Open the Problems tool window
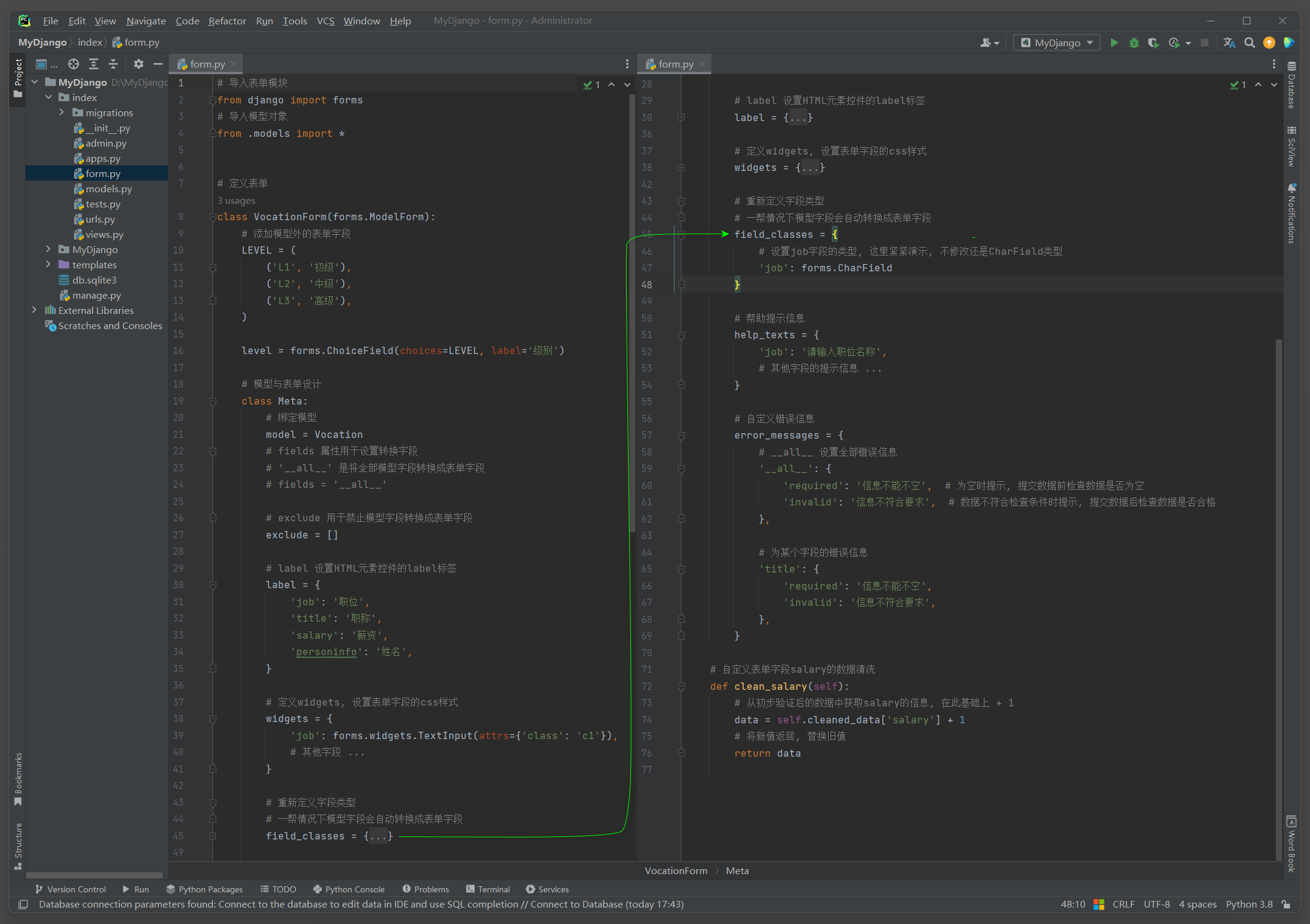This screenshot has height=924, width=1310. (425, 889)
